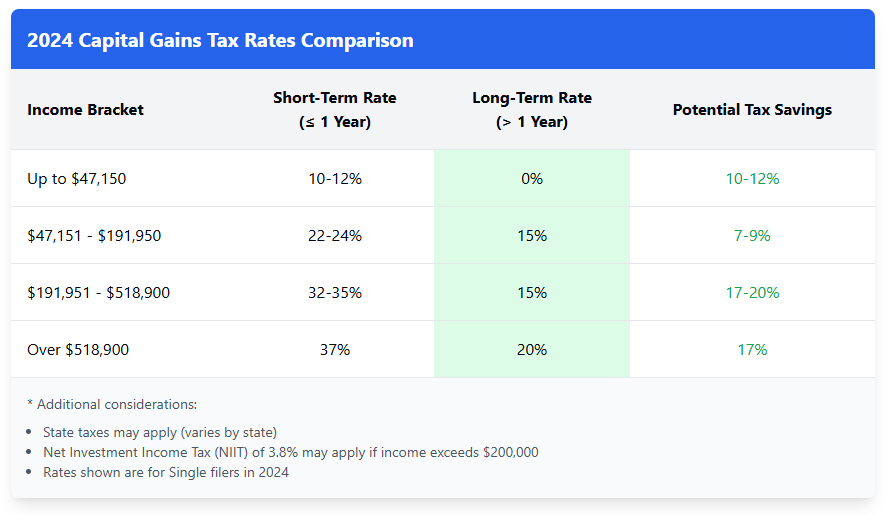The width and height of the screenshot is (886, 515).
Task: Select the 'Long-Term Rate' column header
Action: (532, 110)
